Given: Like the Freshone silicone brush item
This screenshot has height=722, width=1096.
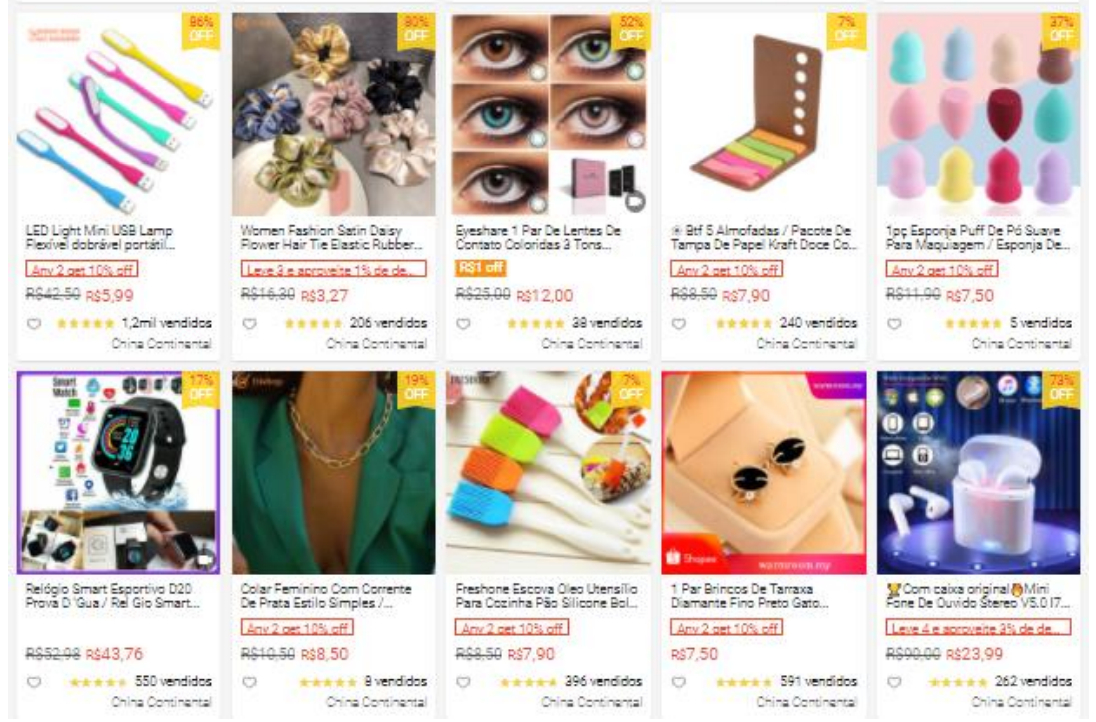Looking at the screenshot, I should [x=463, y=682].
